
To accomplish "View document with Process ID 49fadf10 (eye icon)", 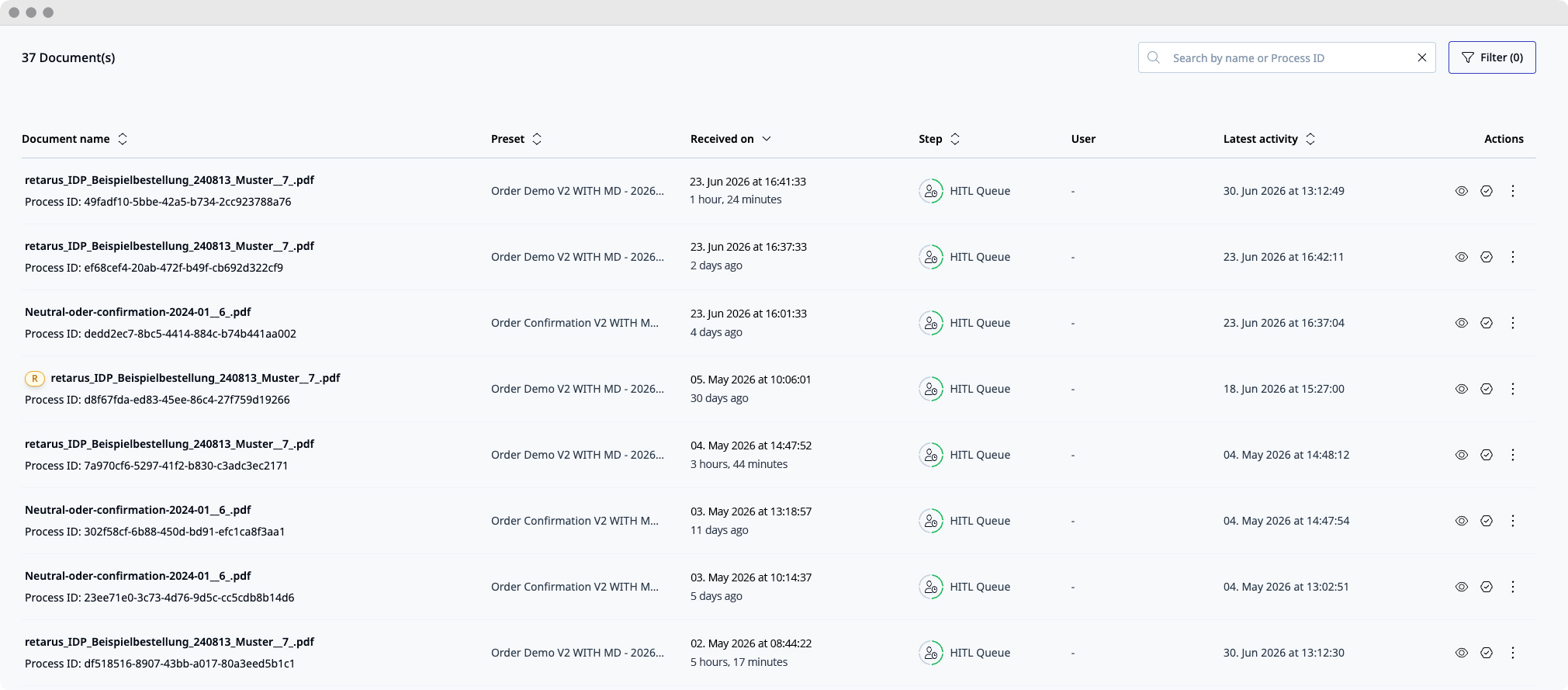I will pos(1462,191).
